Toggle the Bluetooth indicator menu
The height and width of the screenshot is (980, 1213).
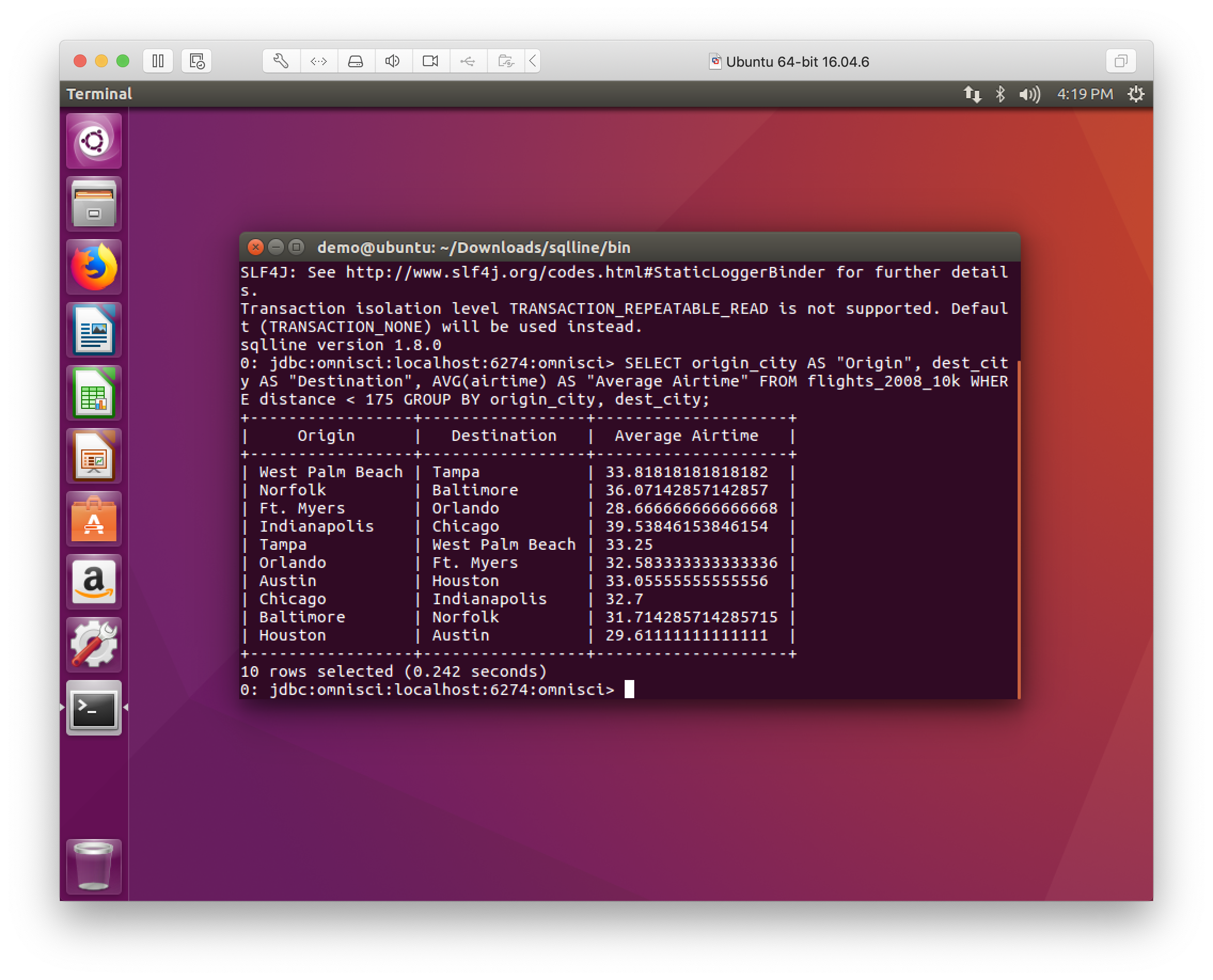tap(1000, 94)
